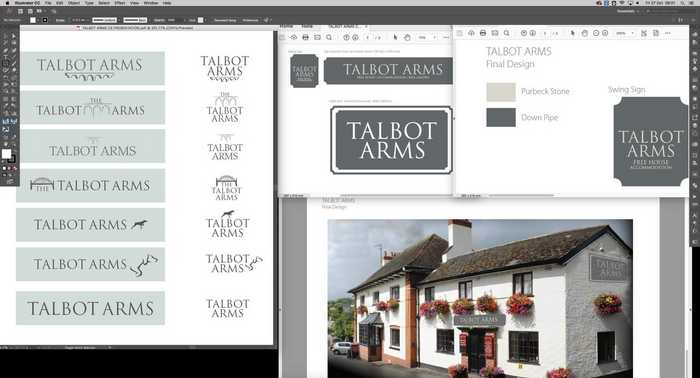Screen dimensions: 700x378
Task: Go to previous page in the Final Design window
Action: click(x=524, y=33)
